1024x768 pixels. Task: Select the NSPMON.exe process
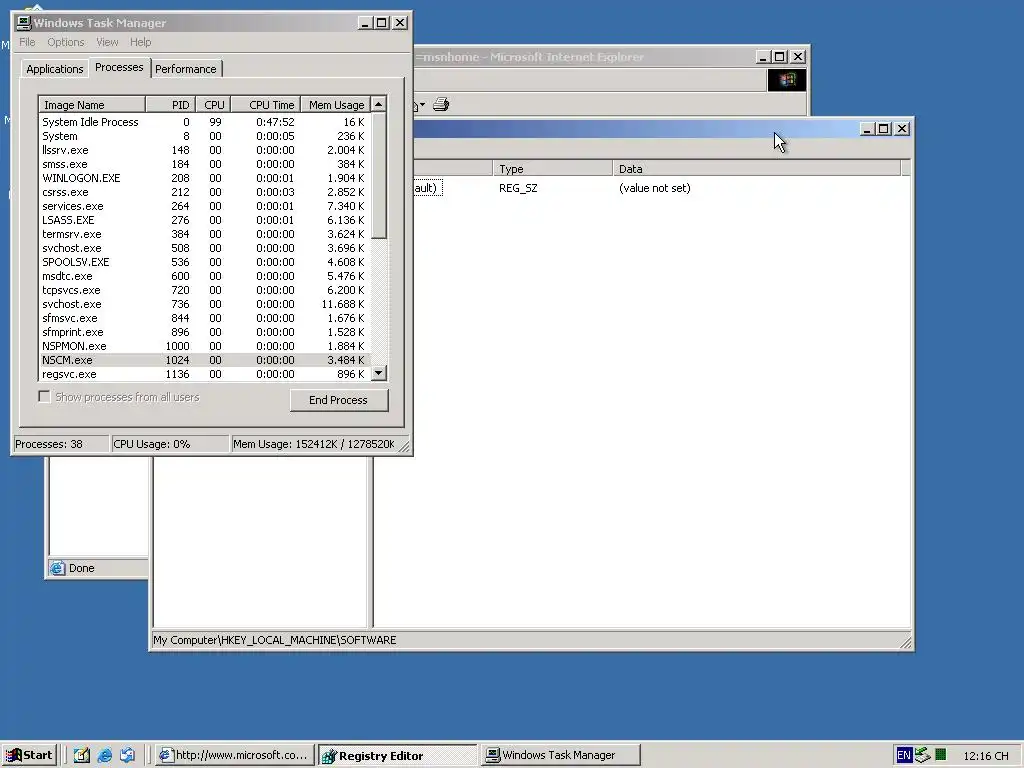[204, 346]
